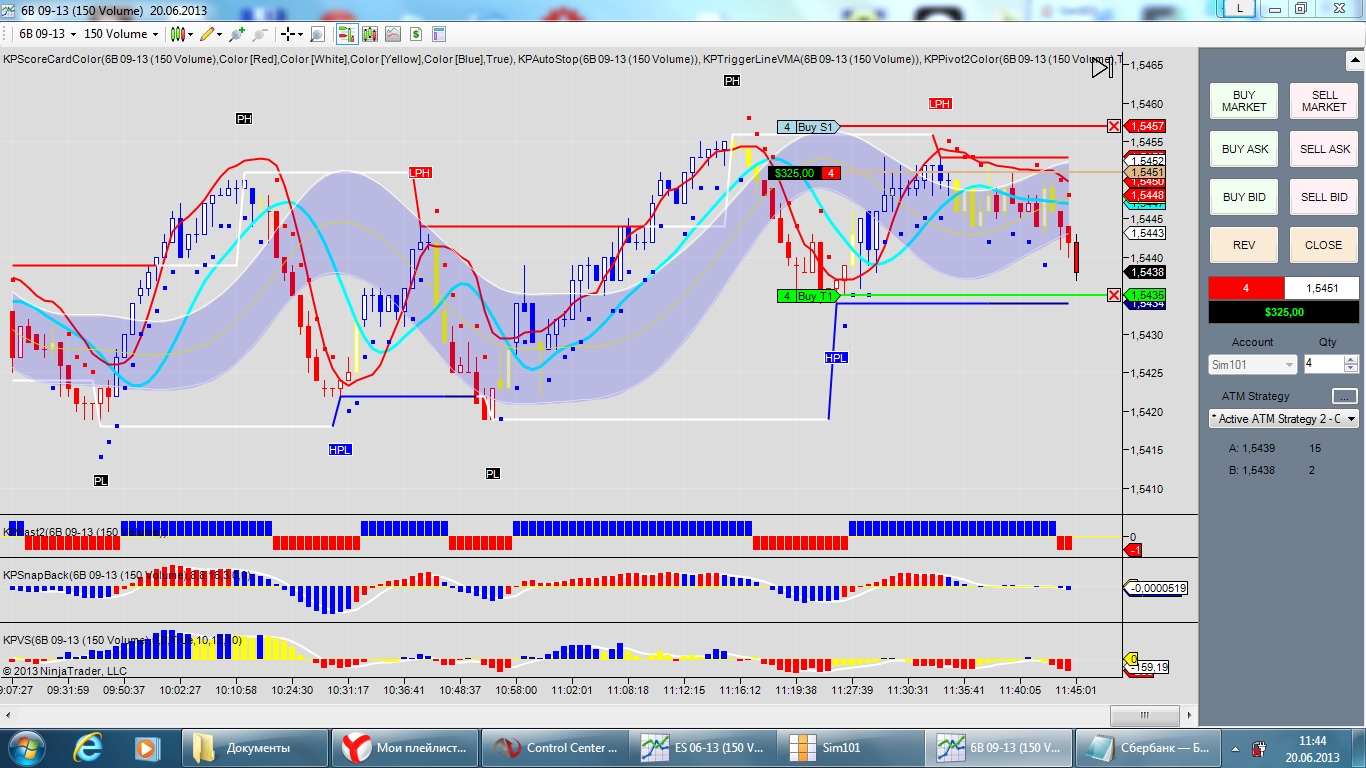
Task: Open the zoom frame magnifier icon
Action: click(318, 34)
